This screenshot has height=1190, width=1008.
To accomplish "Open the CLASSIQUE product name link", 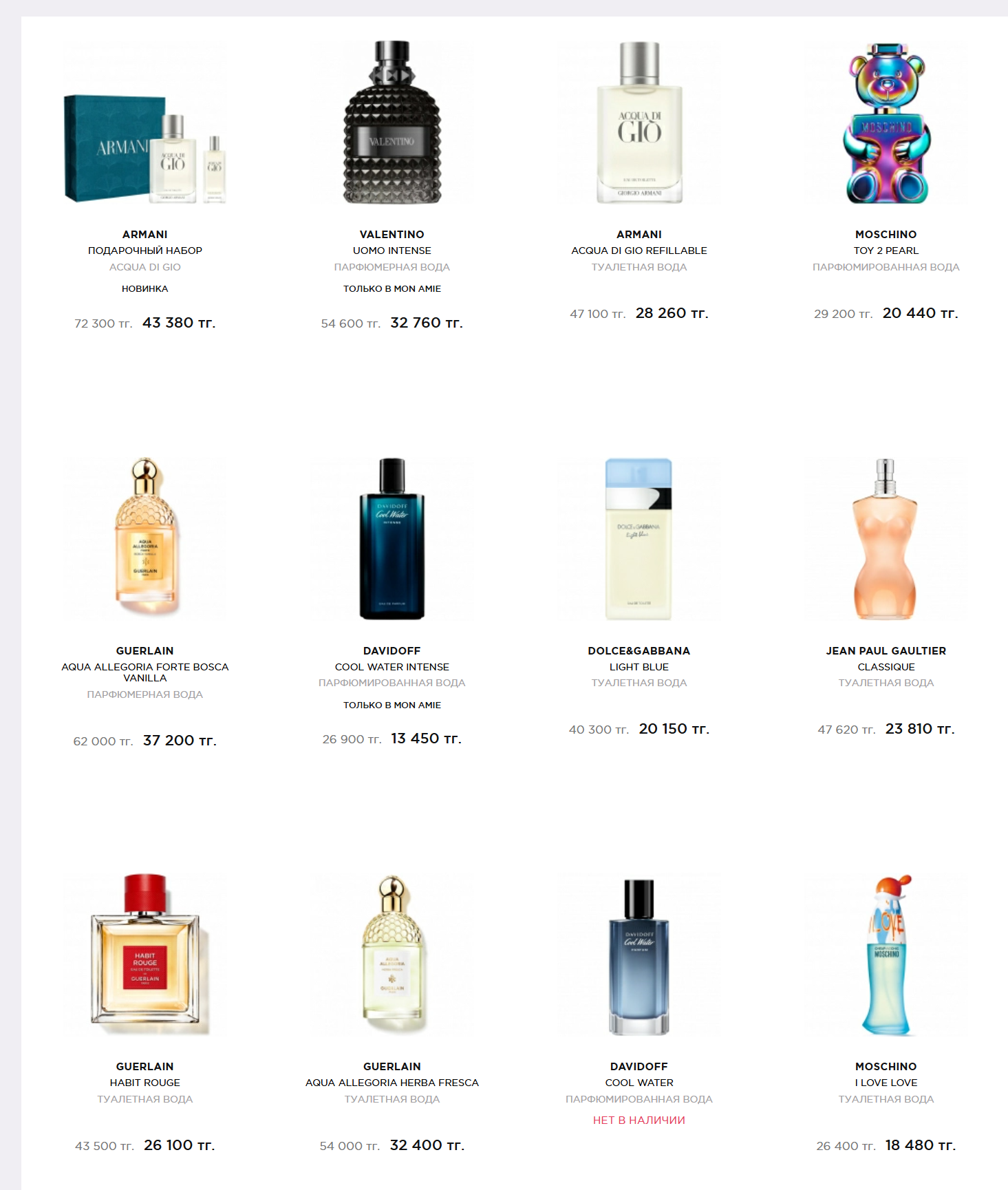I will (x=886, y=667).
